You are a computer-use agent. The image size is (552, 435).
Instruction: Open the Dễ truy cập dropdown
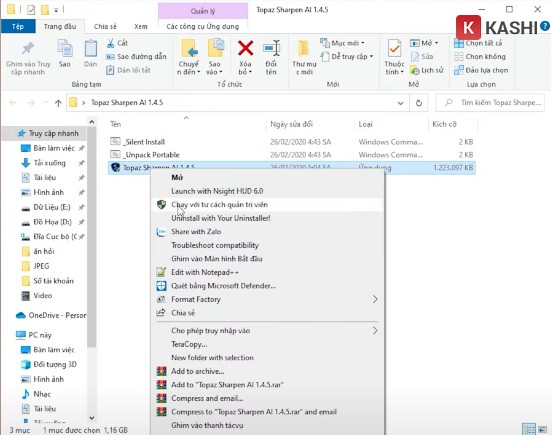point(347,57)
